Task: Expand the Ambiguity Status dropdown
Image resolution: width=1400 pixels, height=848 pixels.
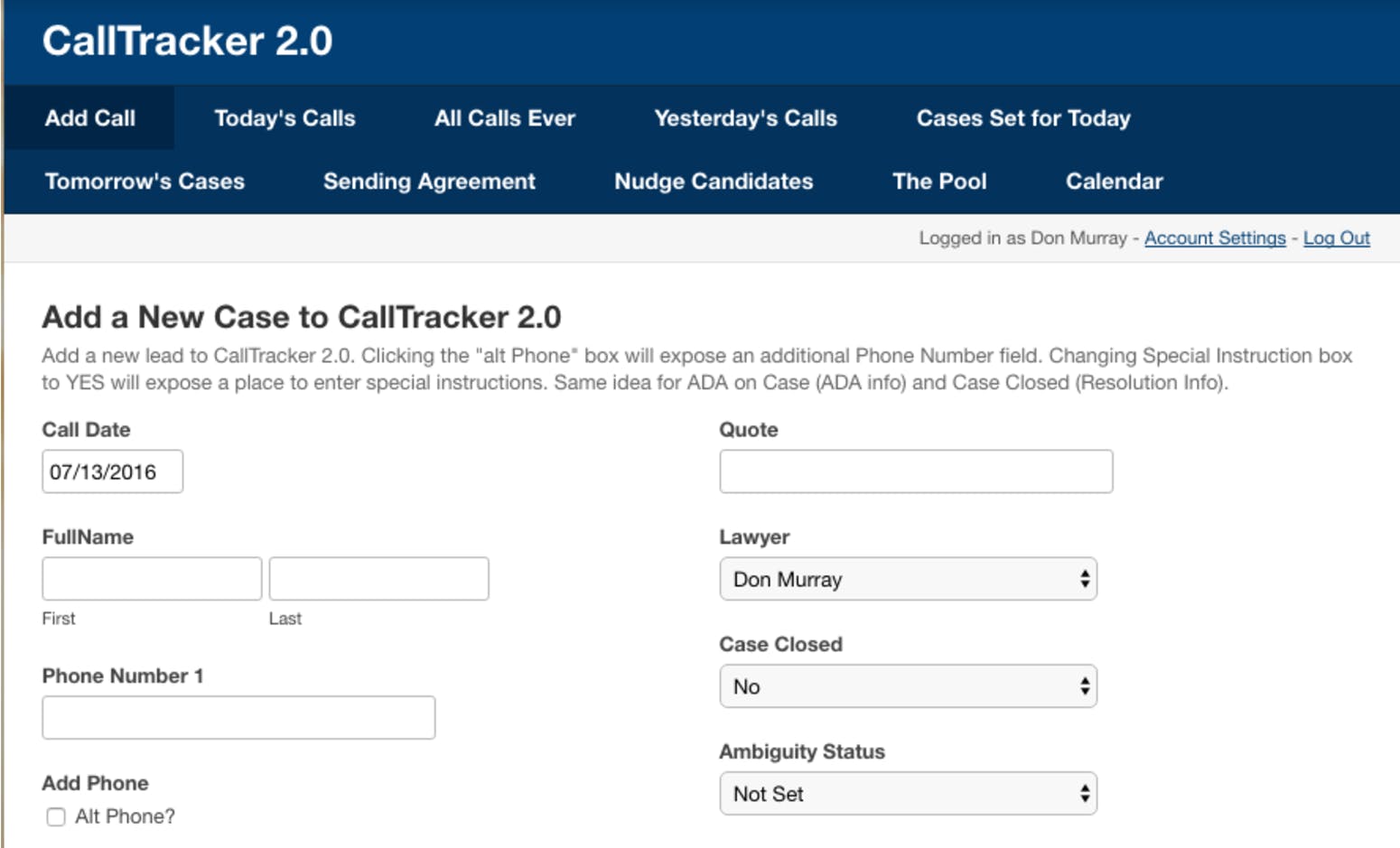Action: 908,794
